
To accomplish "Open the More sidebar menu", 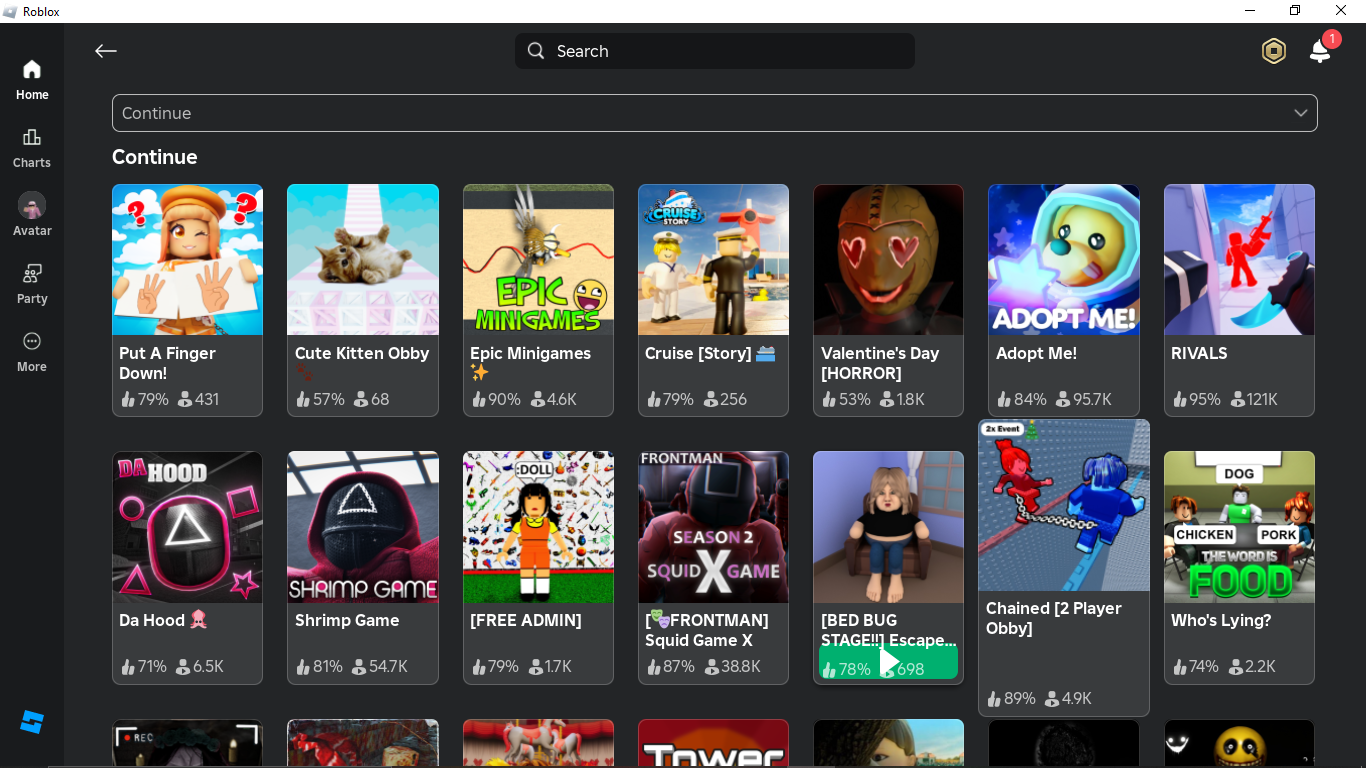I will [x=32, y=352].
